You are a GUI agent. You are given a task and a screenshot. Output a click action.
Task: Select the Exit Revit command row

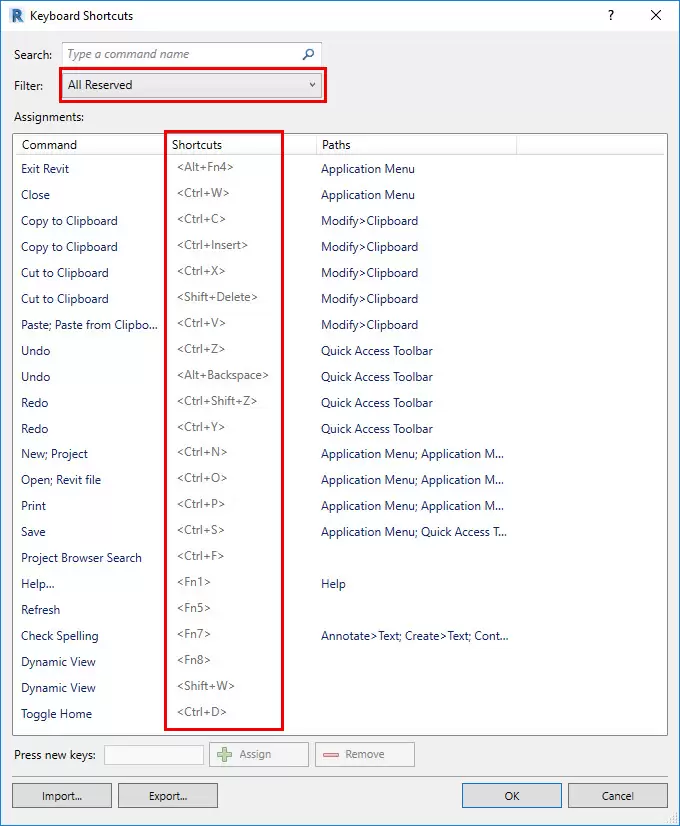(45, 169)
